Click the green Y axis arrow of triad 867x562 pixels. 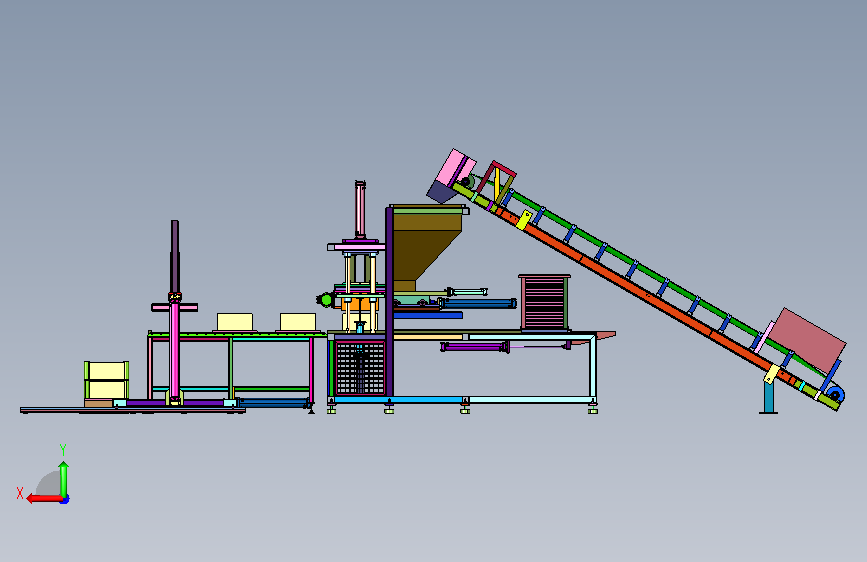[64, 479]
